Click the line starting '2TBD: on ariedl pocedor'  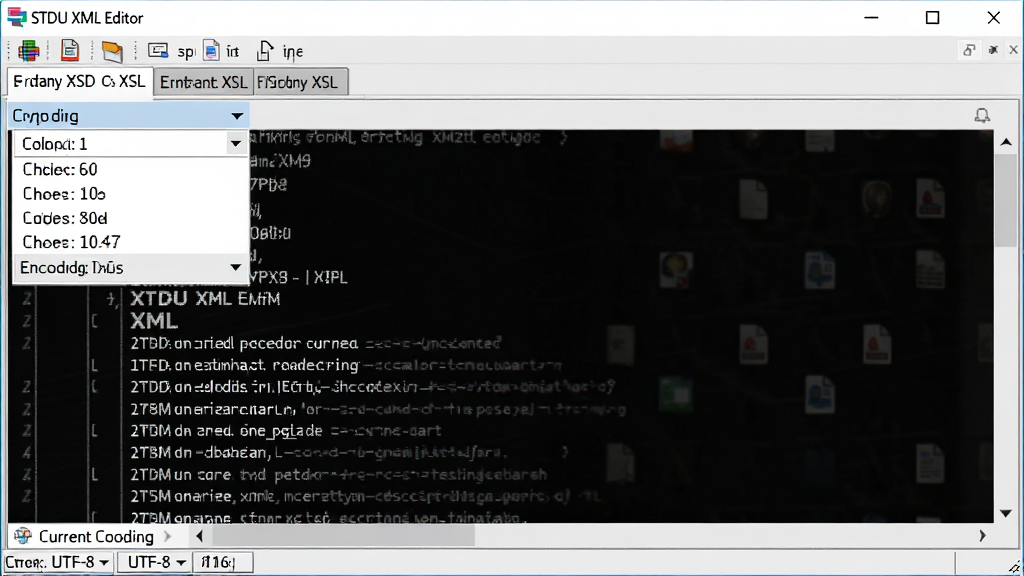(x=315, y=344)
